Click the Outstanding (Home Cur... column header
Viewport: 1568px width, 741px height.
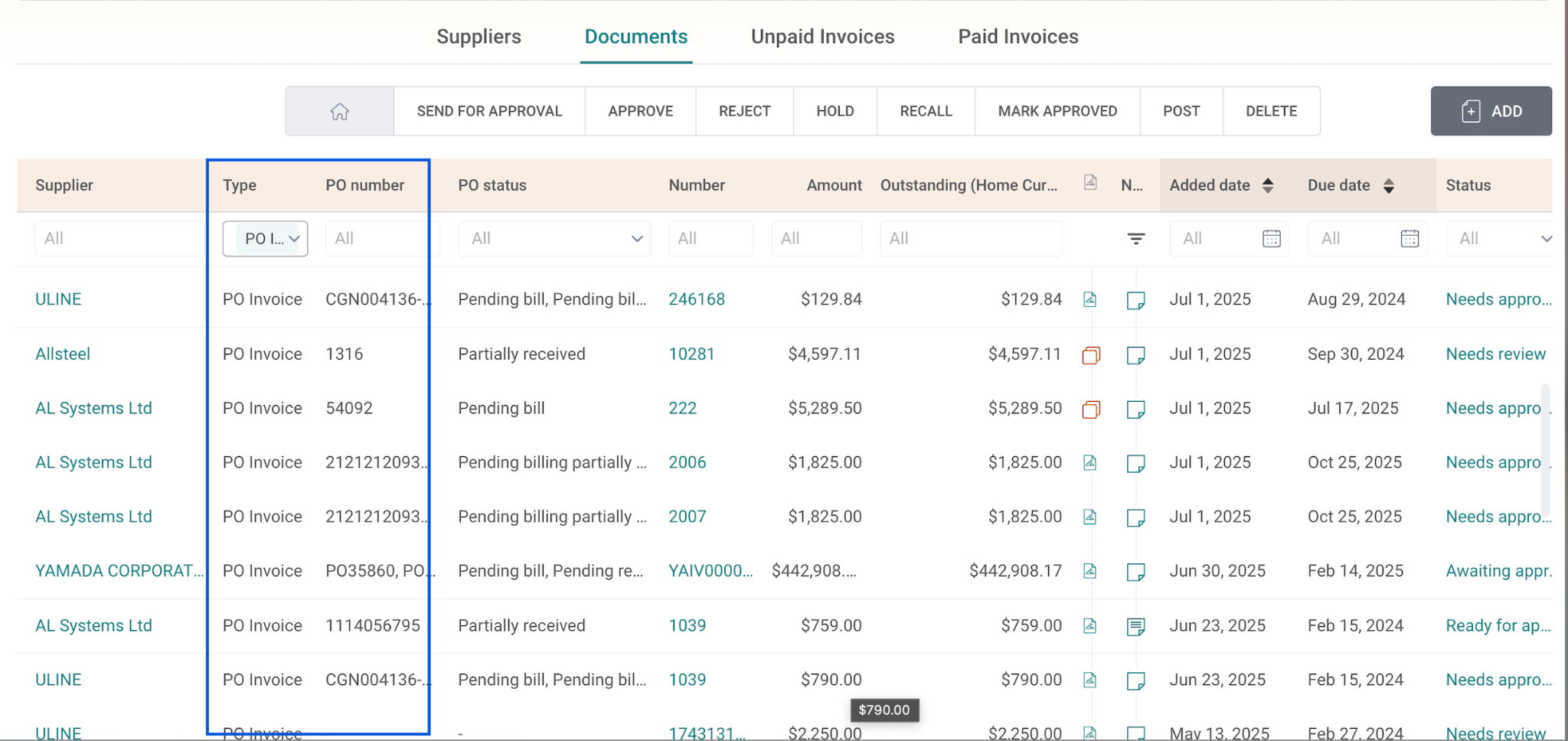(x=969, y=185)
